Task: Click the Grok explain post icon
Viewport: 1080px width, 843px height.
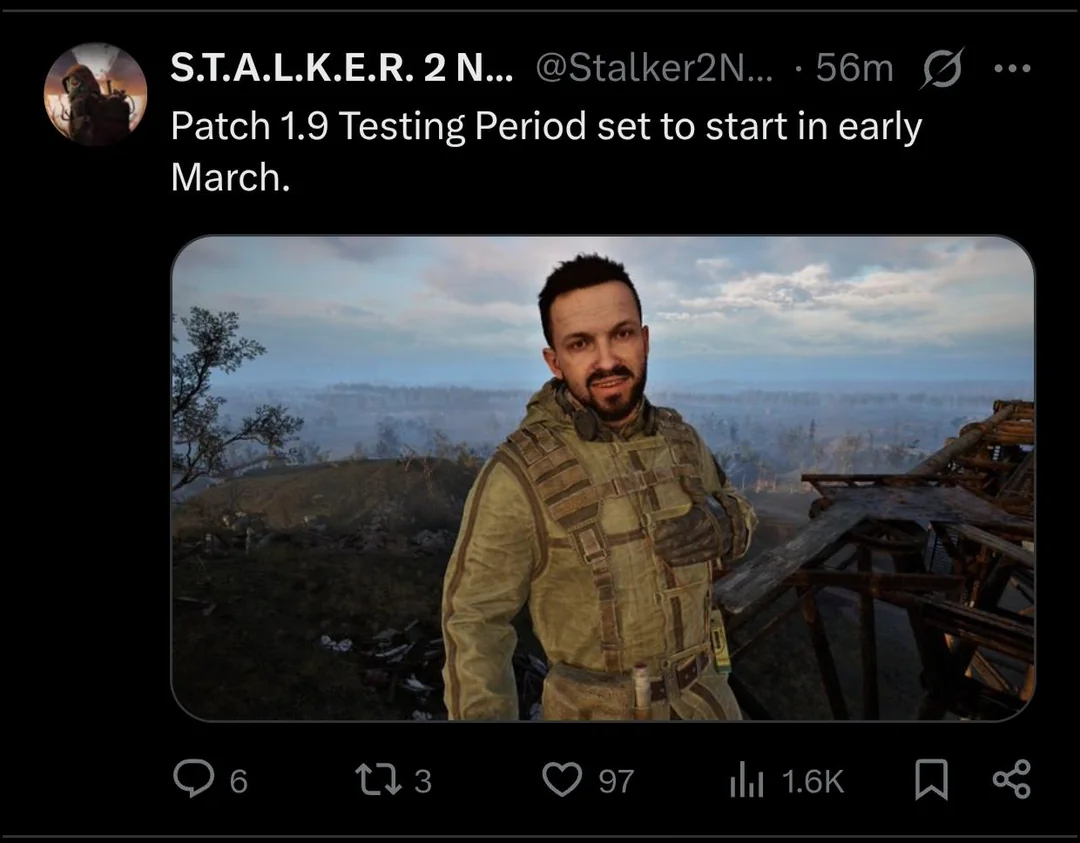Action: click(x=939, y=69)
